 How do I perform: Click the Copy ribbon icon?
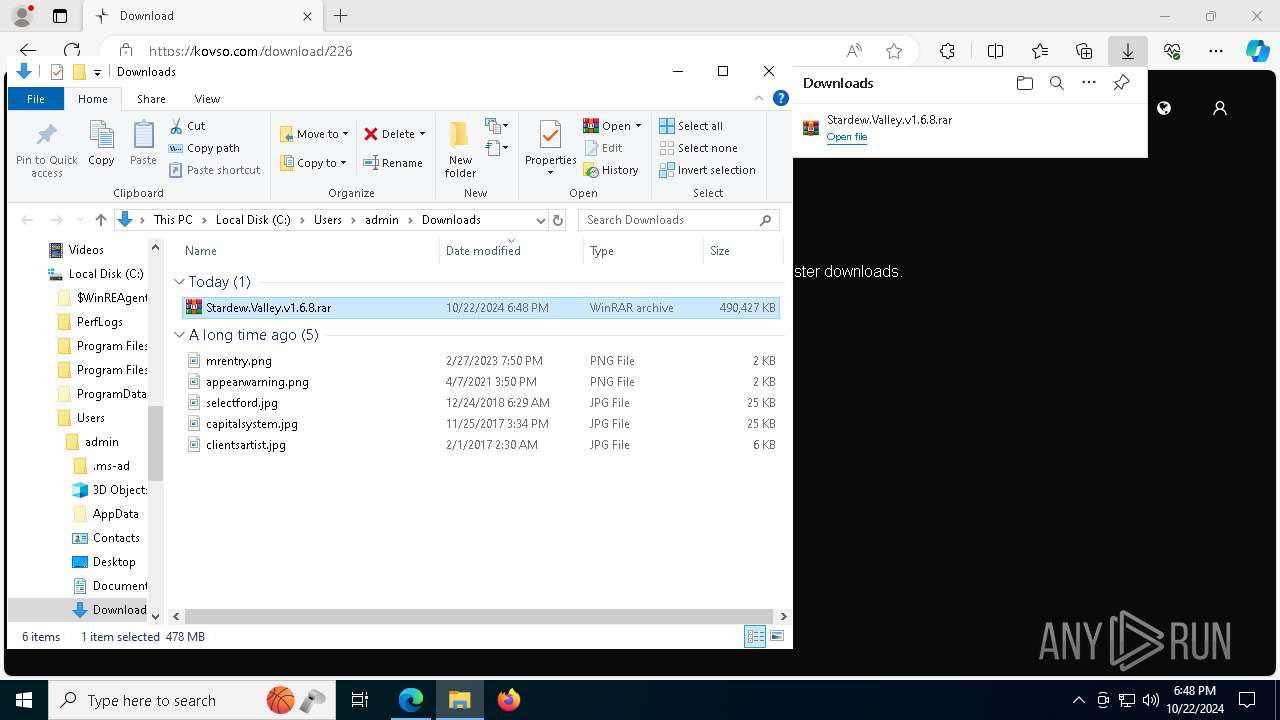pos(101,143)
